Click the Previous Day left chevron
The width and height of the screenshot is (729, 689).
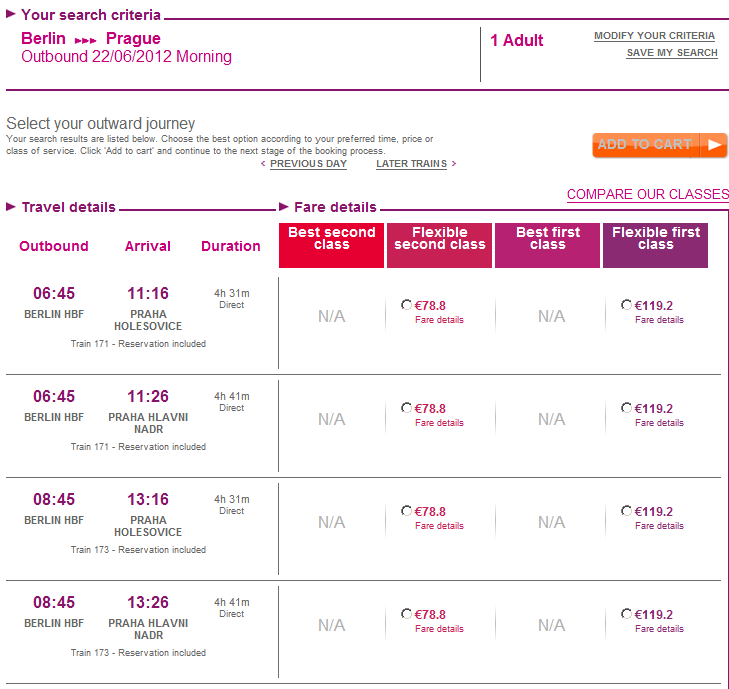[x=263, y=164]
